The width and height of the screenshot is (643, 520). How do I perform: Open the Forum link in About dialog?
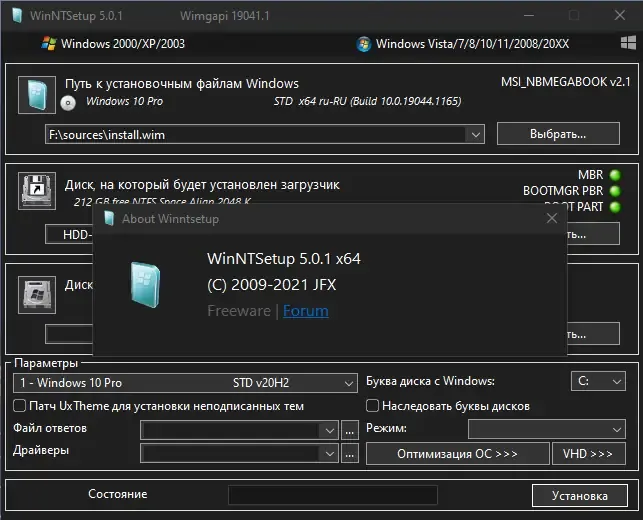pos(306,311)
